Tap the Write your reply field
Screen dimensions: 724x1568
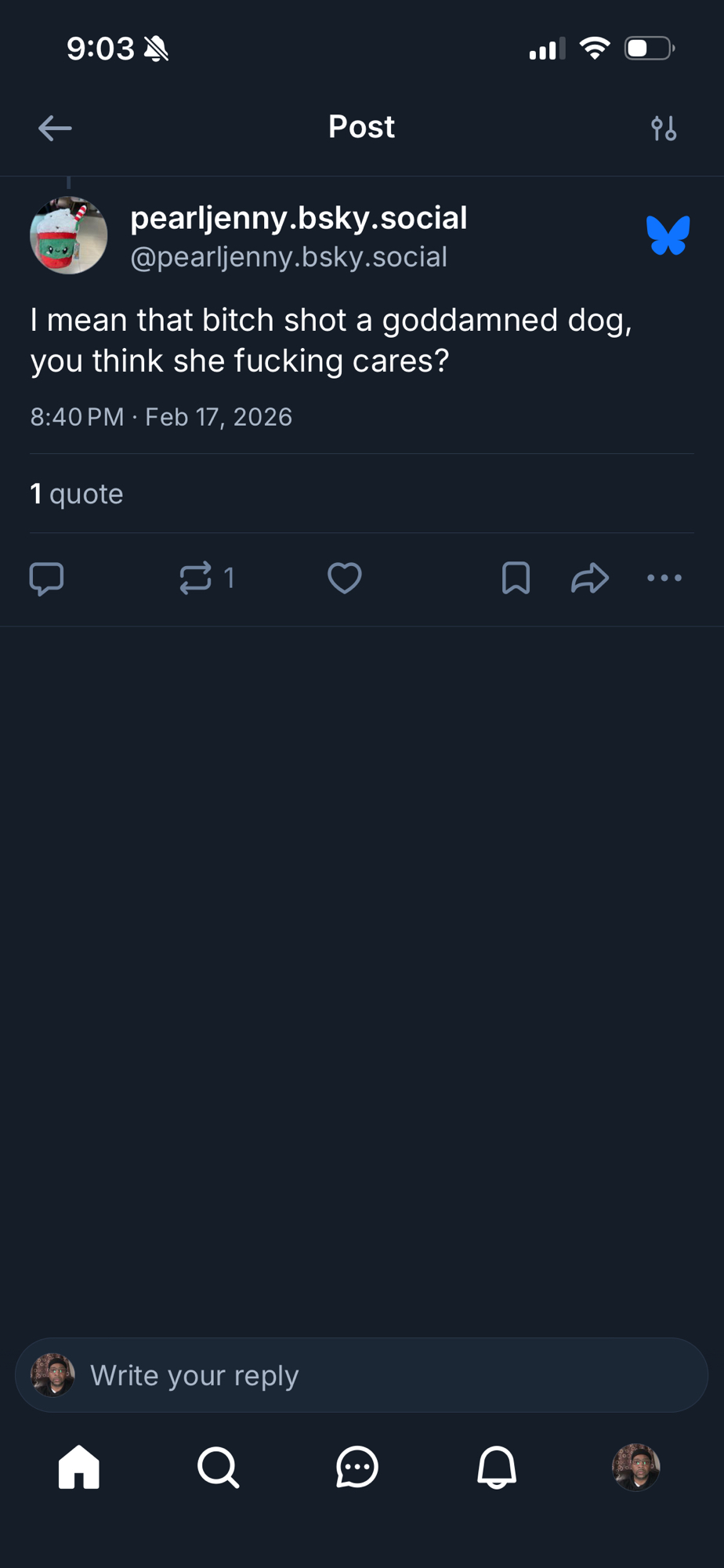(x=362, y=1375)
